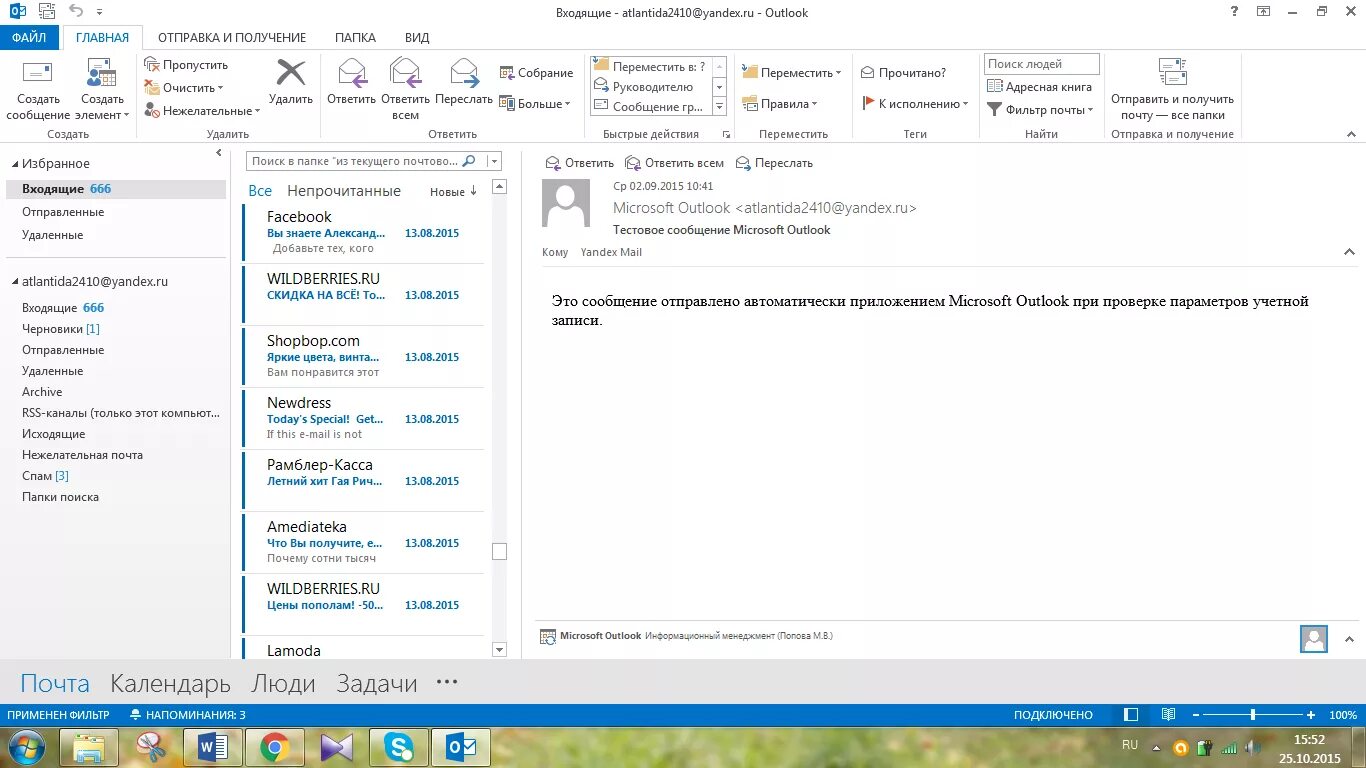Switch to ВИД tab
Image resolution: width=1366 pixels, height=768 pixels.
tap(417, 37)
